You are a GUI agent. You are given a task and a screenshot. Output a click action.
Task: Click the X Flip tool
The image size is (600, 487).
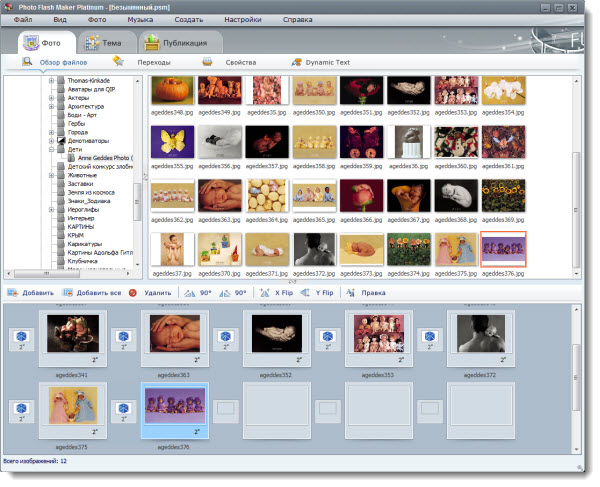[x=279, y=293]
